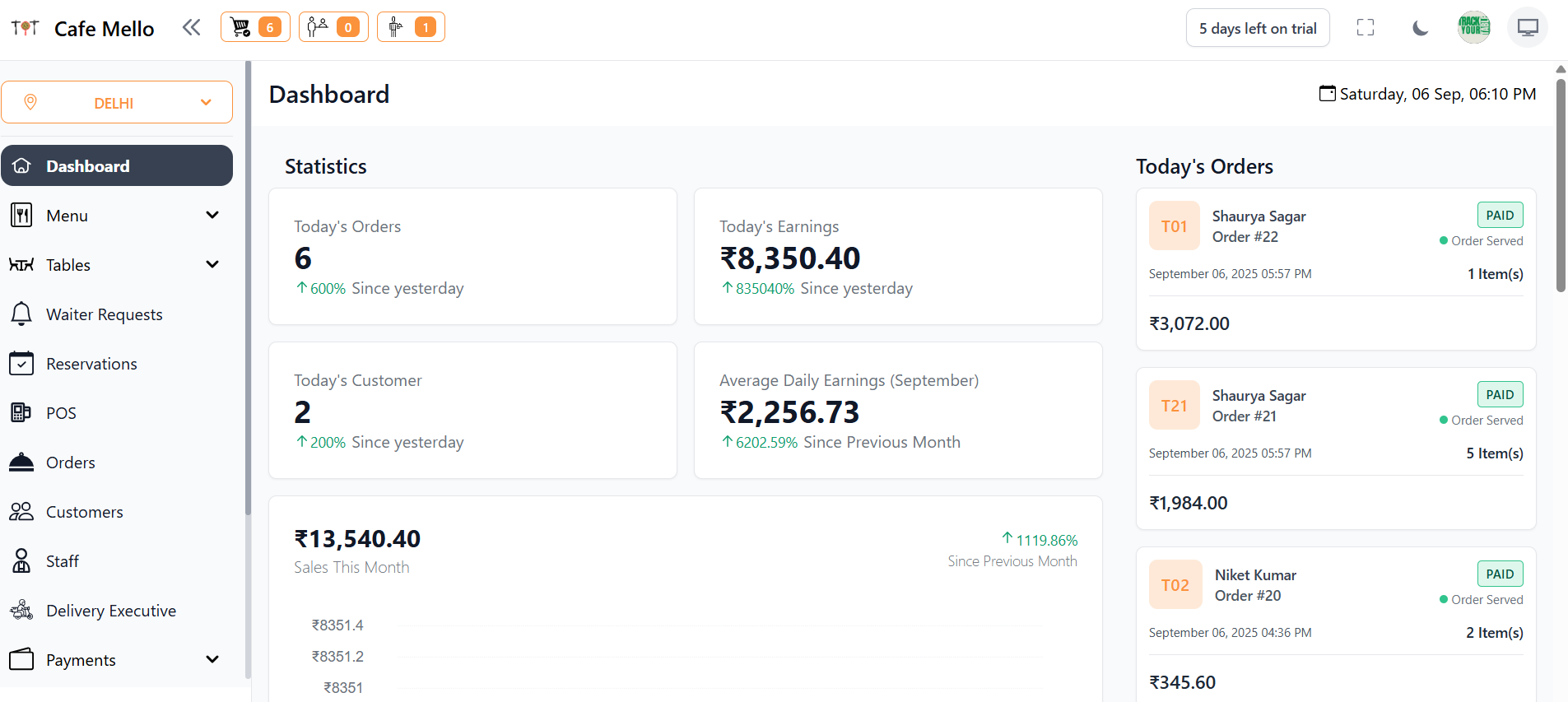Toggle dark mode with moon icon

[x=1420, y=29]
